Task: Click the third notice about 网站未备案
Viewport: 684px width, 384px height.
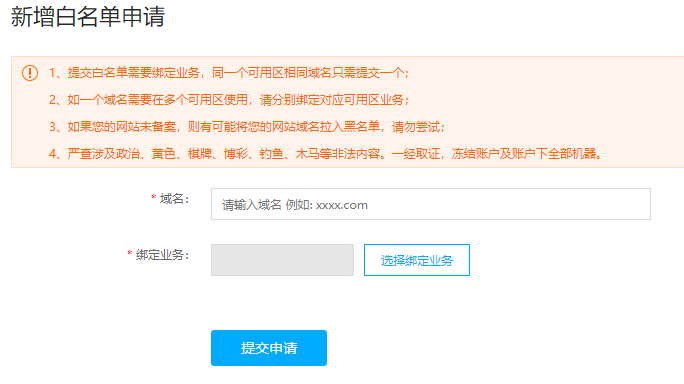Action: (247, 127)
